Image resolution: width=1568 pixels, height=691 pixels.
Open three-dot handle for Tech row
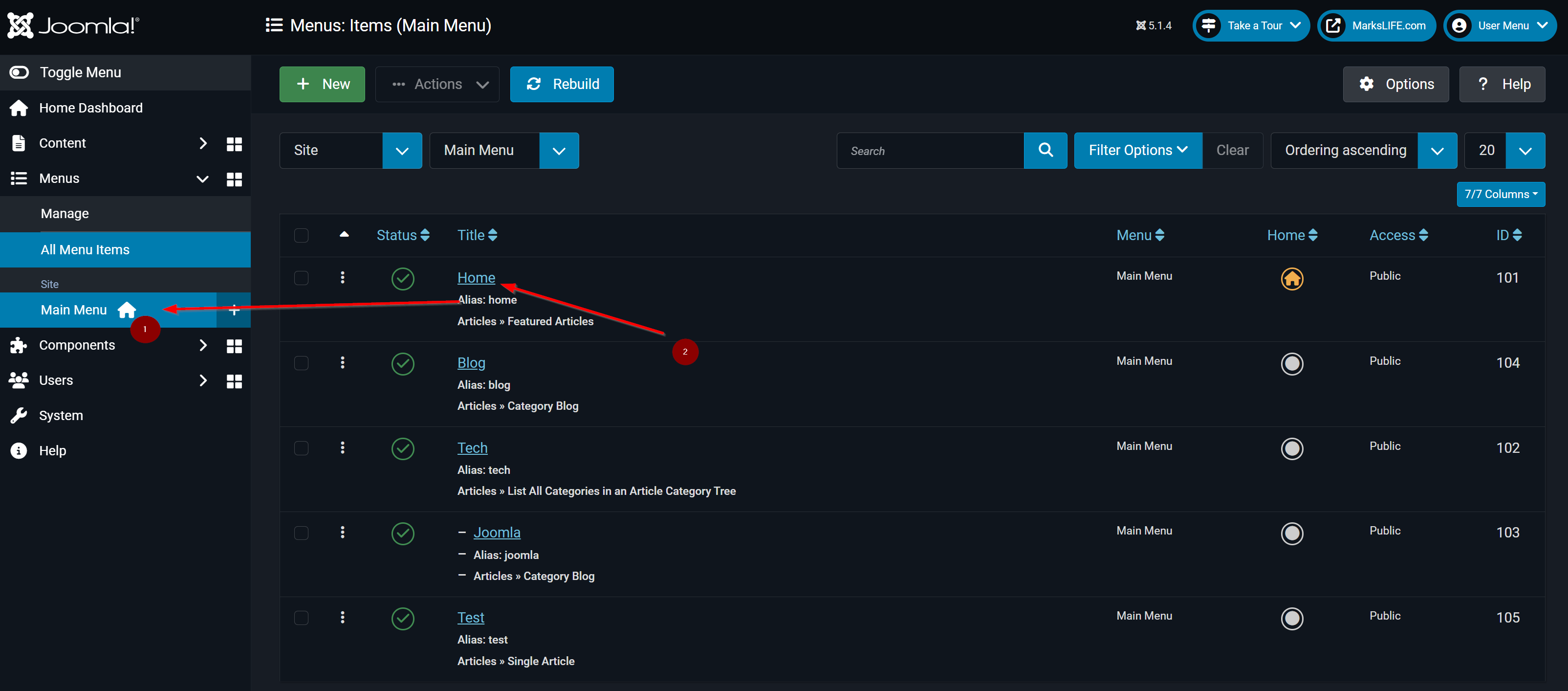[x=343, y=447]
